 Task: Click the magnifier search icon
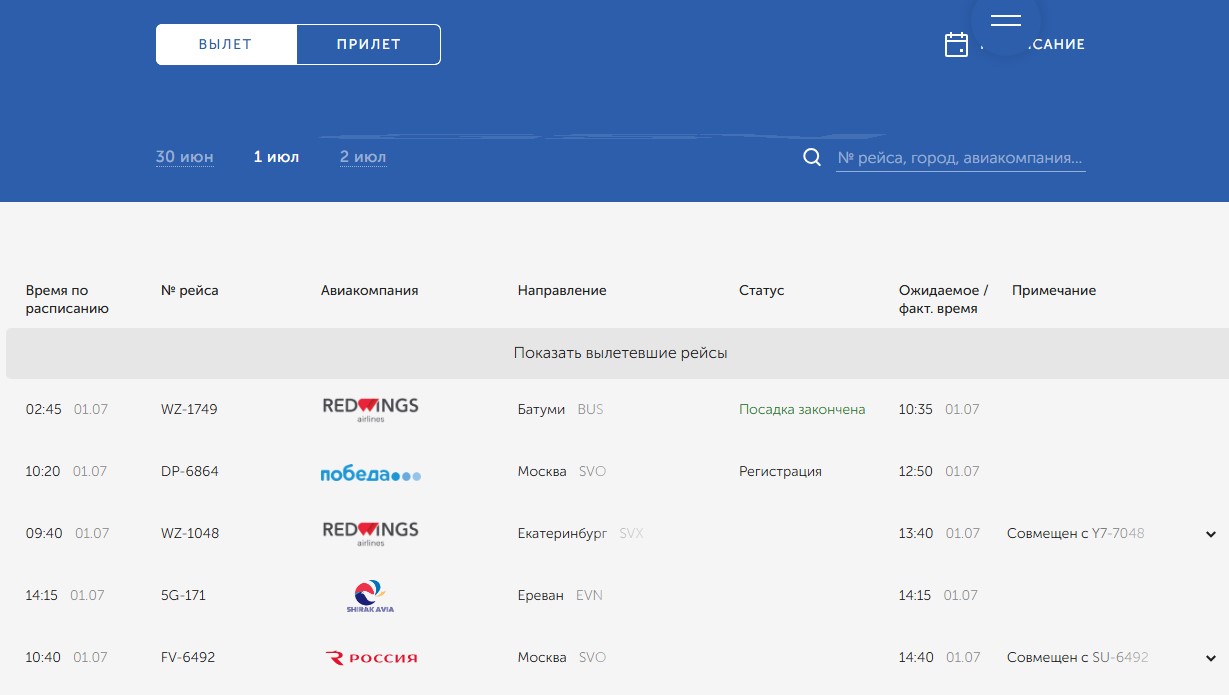(812, 158)
